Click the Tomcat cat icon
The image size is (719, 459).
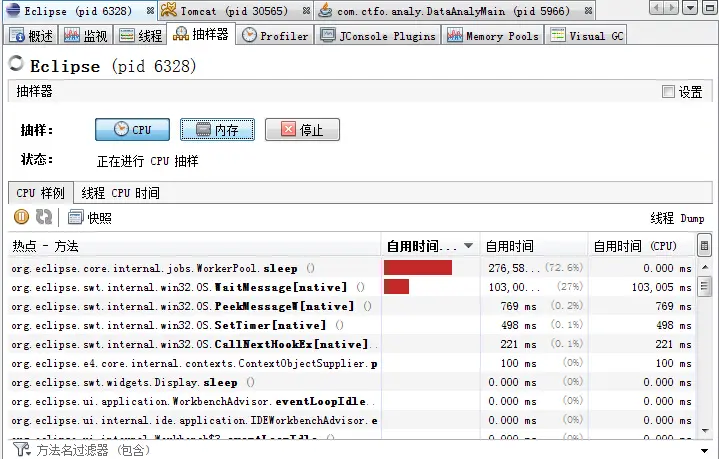point(169,10)
